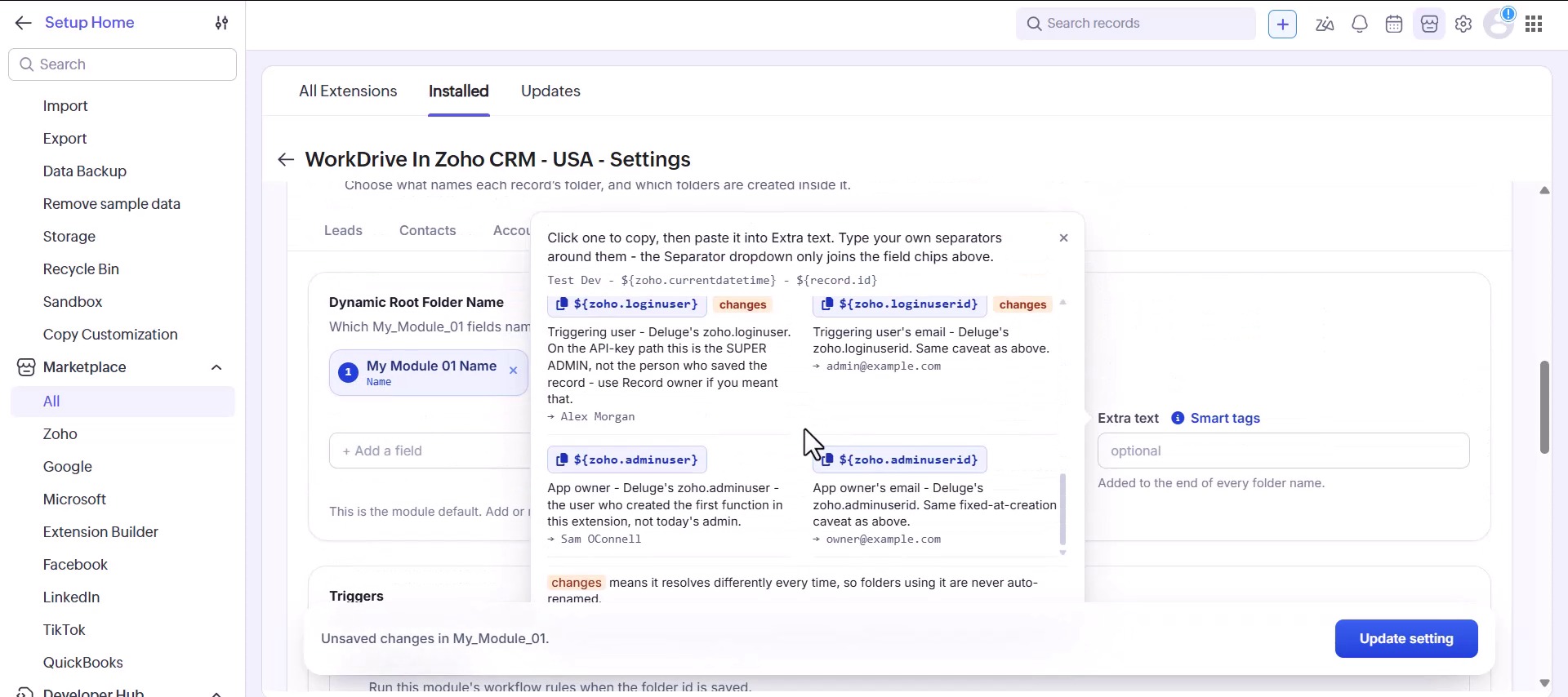The image size is (1568, 697).
Task: Focus the Search records box
Action: point(1135,24)
